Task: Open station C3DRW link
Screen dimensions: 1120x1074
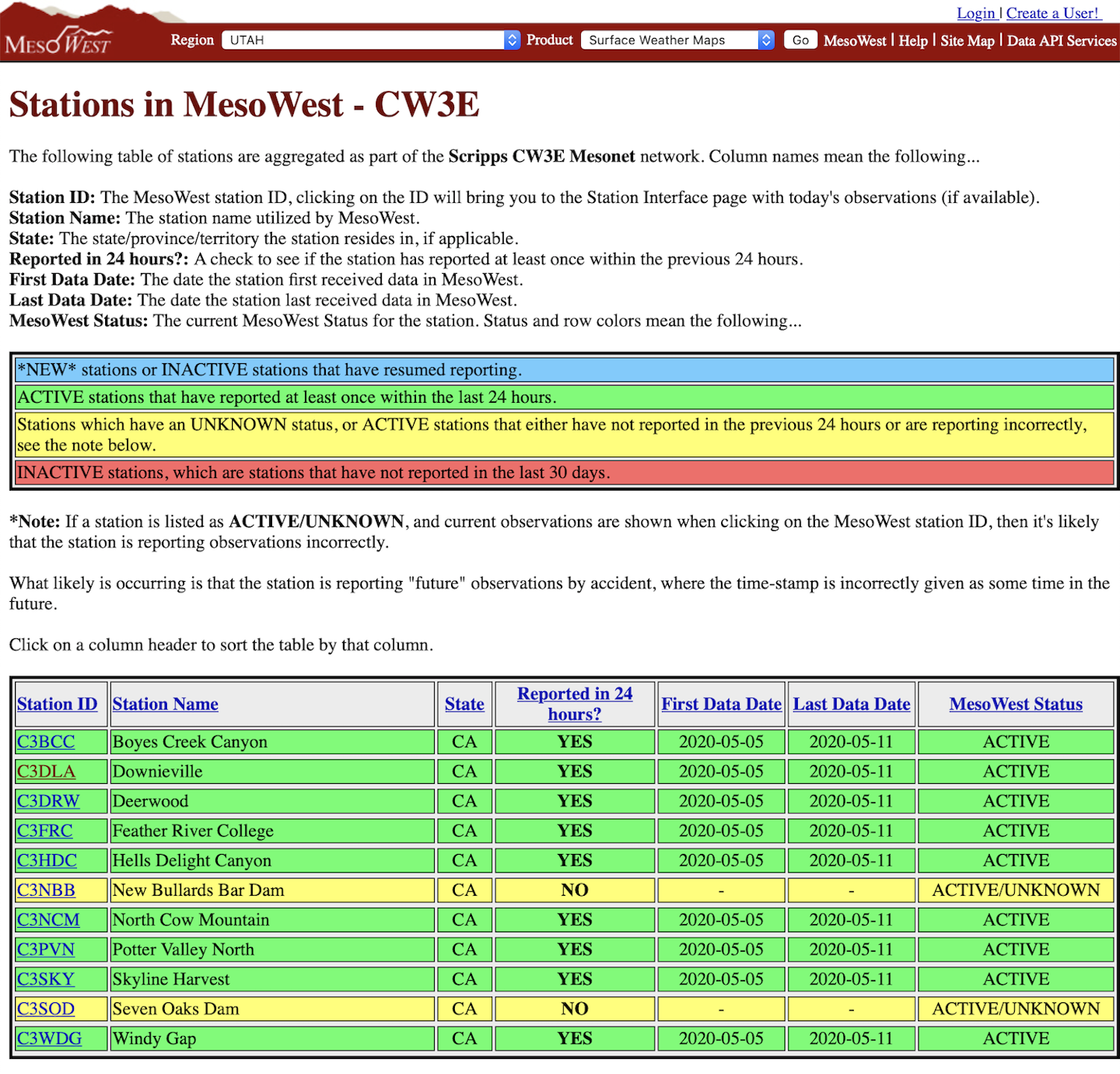Action: (48, 801)
